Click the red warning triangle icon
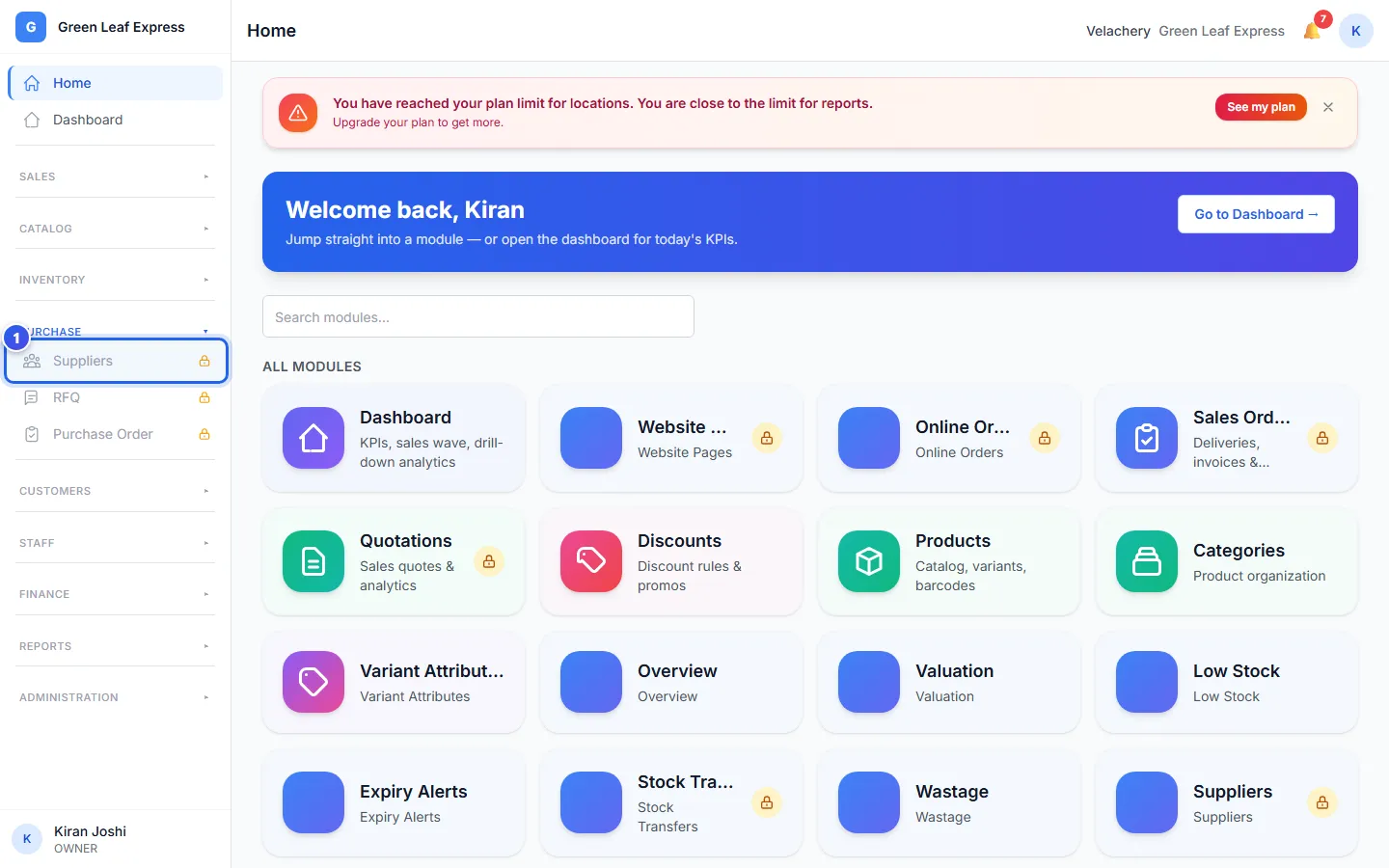The image size is (1389, 868). (298, 113)
